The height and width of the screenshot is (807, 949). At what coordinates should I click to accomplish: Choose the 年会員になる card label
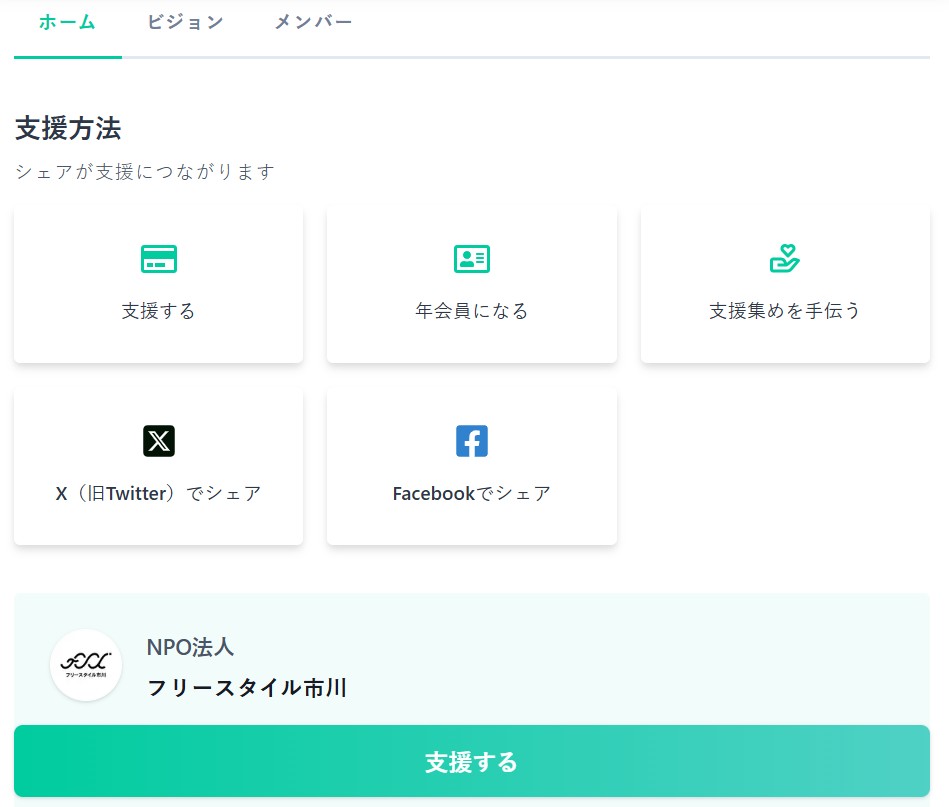471,311
